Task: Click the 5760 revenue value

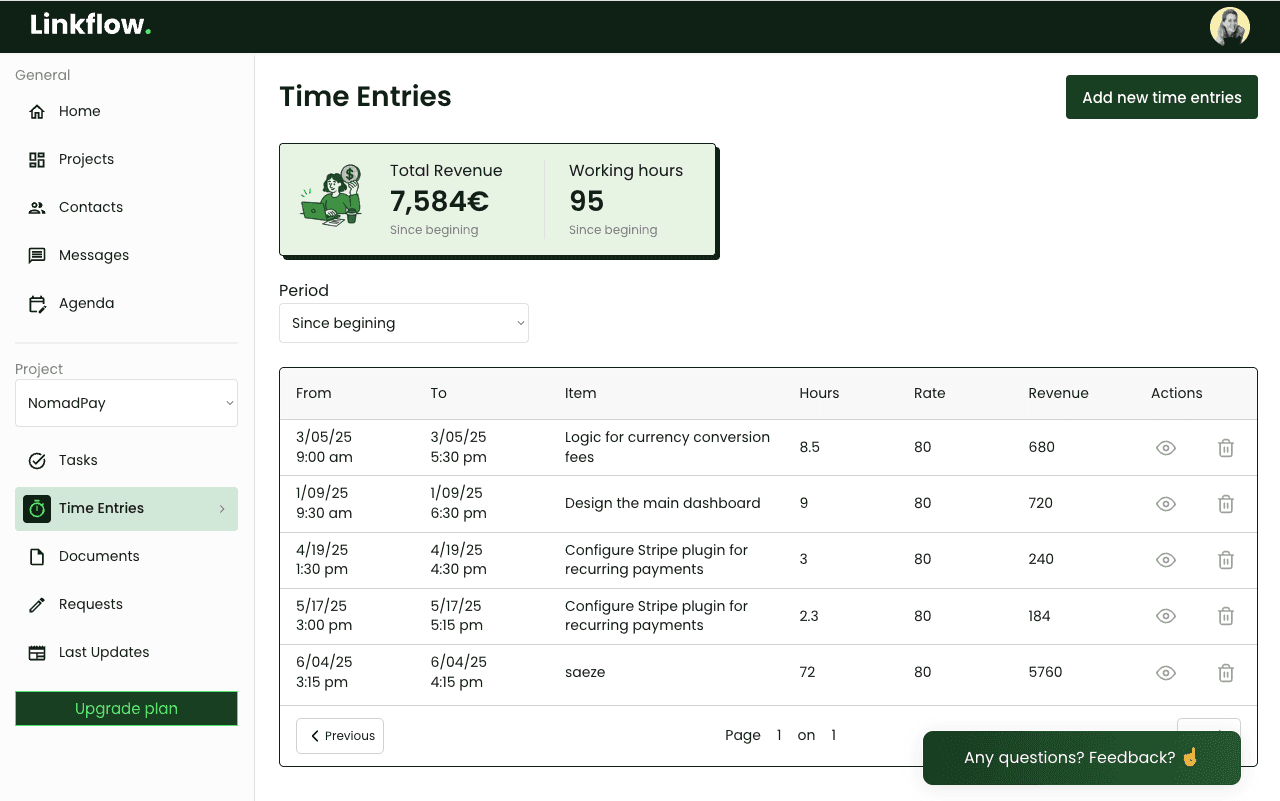Action: point(1045,672)
